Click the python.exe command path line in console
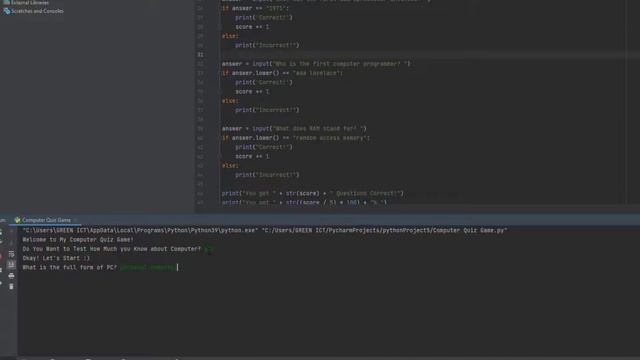 point(265,230)
